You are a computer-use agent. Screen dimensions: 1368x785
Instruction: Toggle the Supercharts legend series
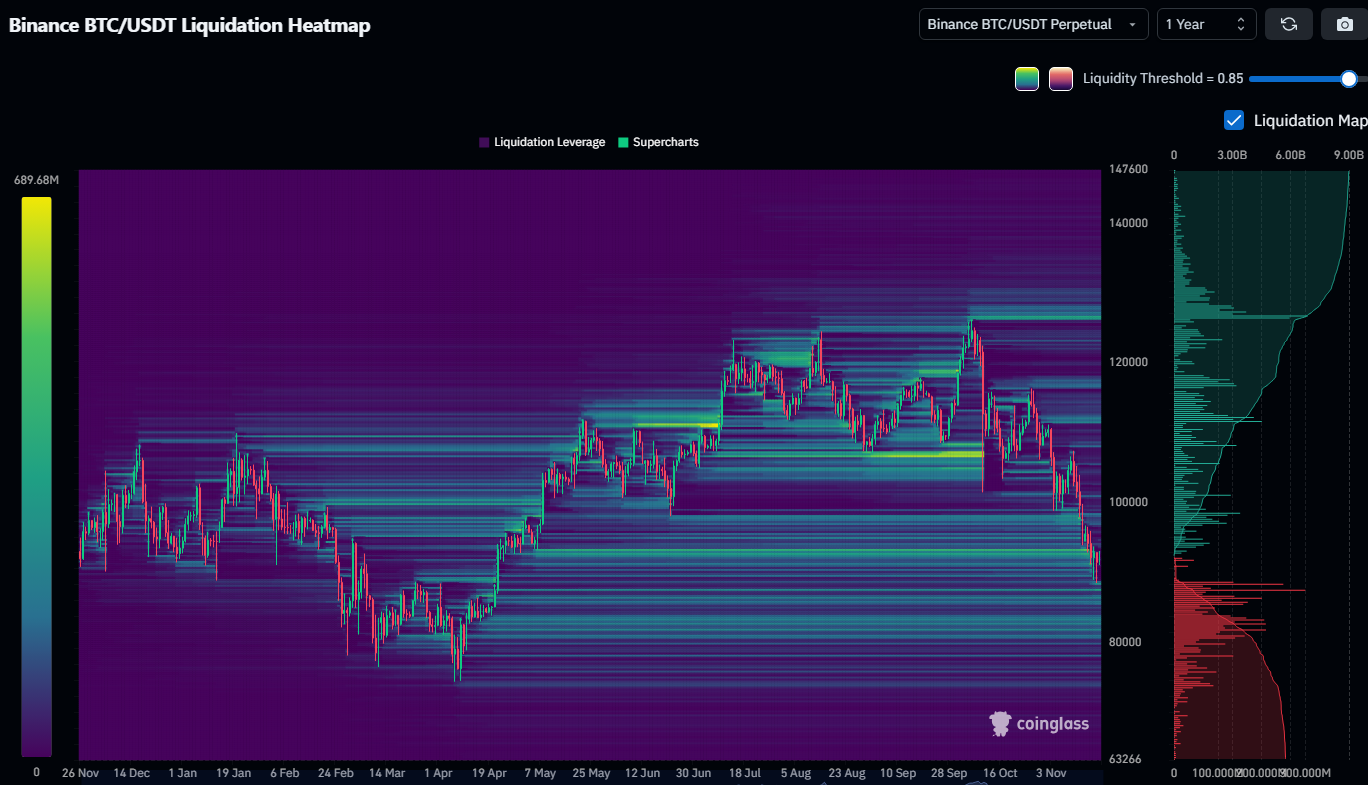click(658, 142)
